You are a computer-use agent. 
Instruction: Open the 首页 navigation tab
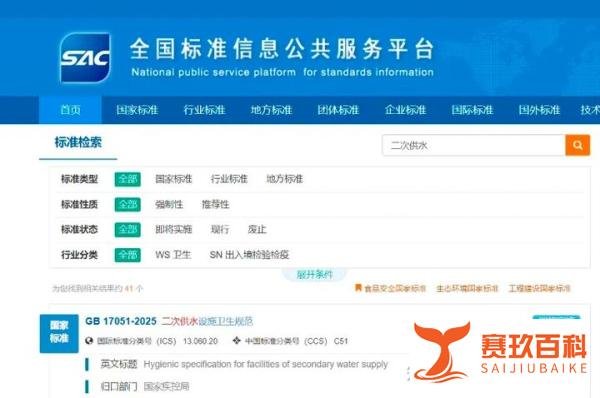click(x=70, y=110)
